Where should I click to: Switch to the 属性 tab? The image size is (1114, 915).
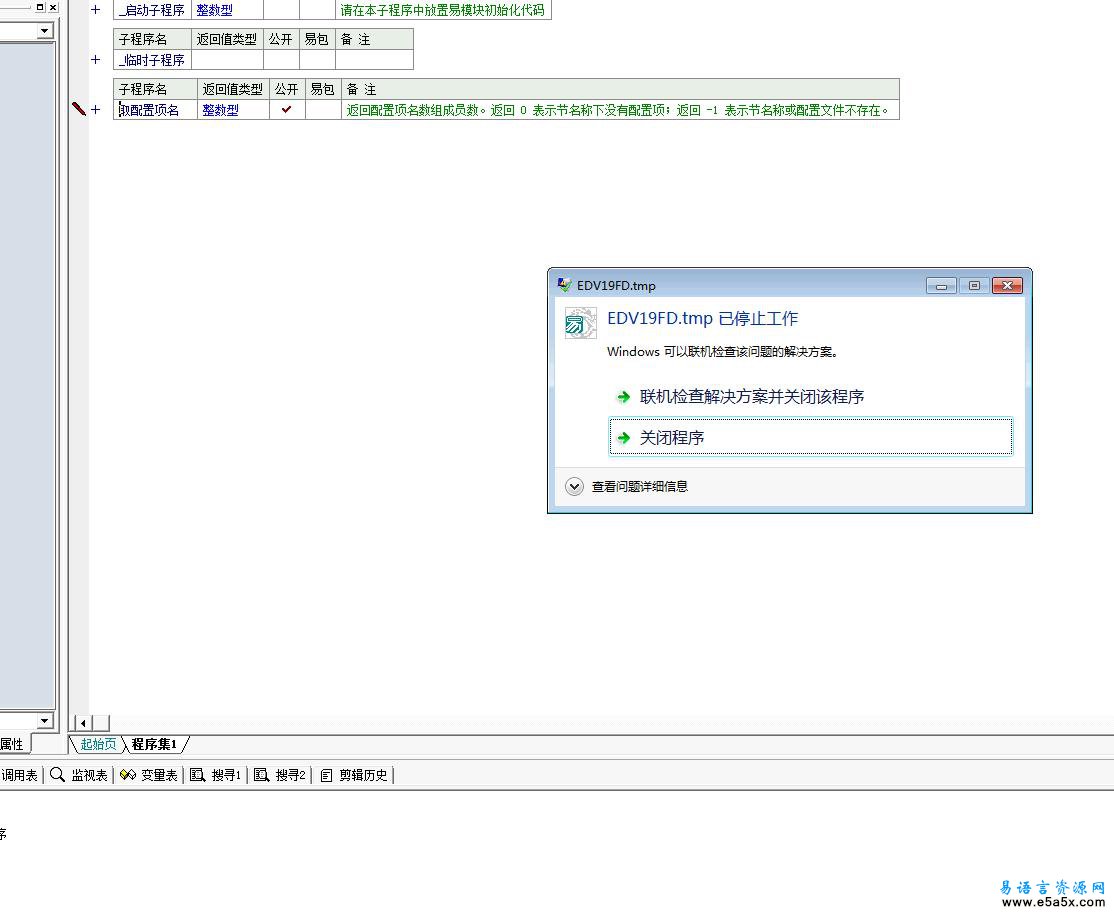[x=12, y=744]
